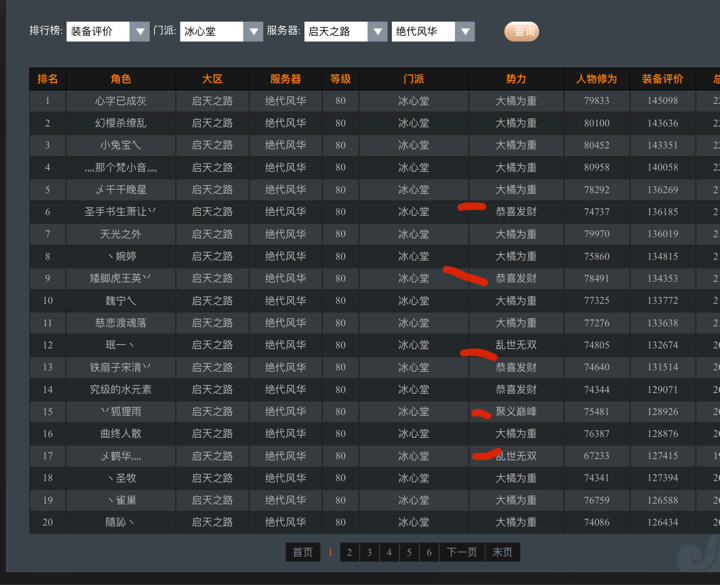Select character 心字已成灰 in rank 1
720x585 pixels.
click(x=121, y=101)
